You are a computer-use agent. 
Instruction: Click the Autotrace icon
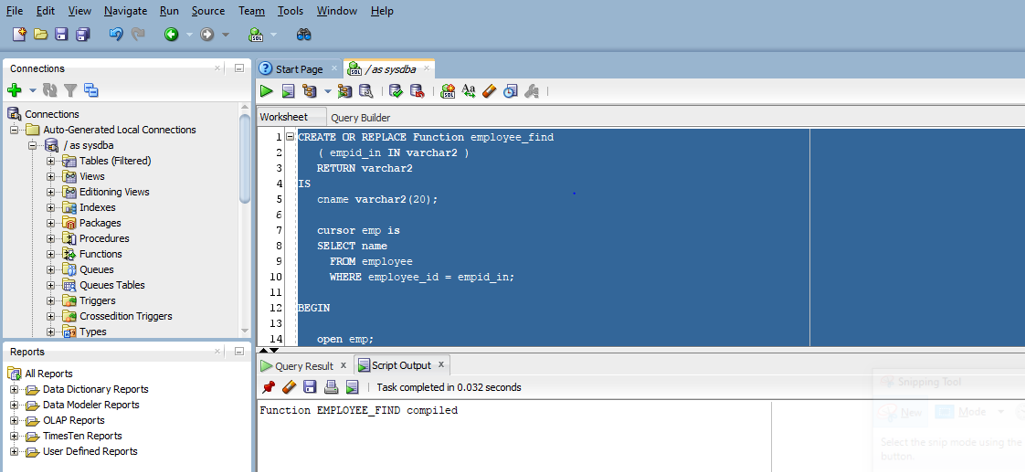point(344,91)
